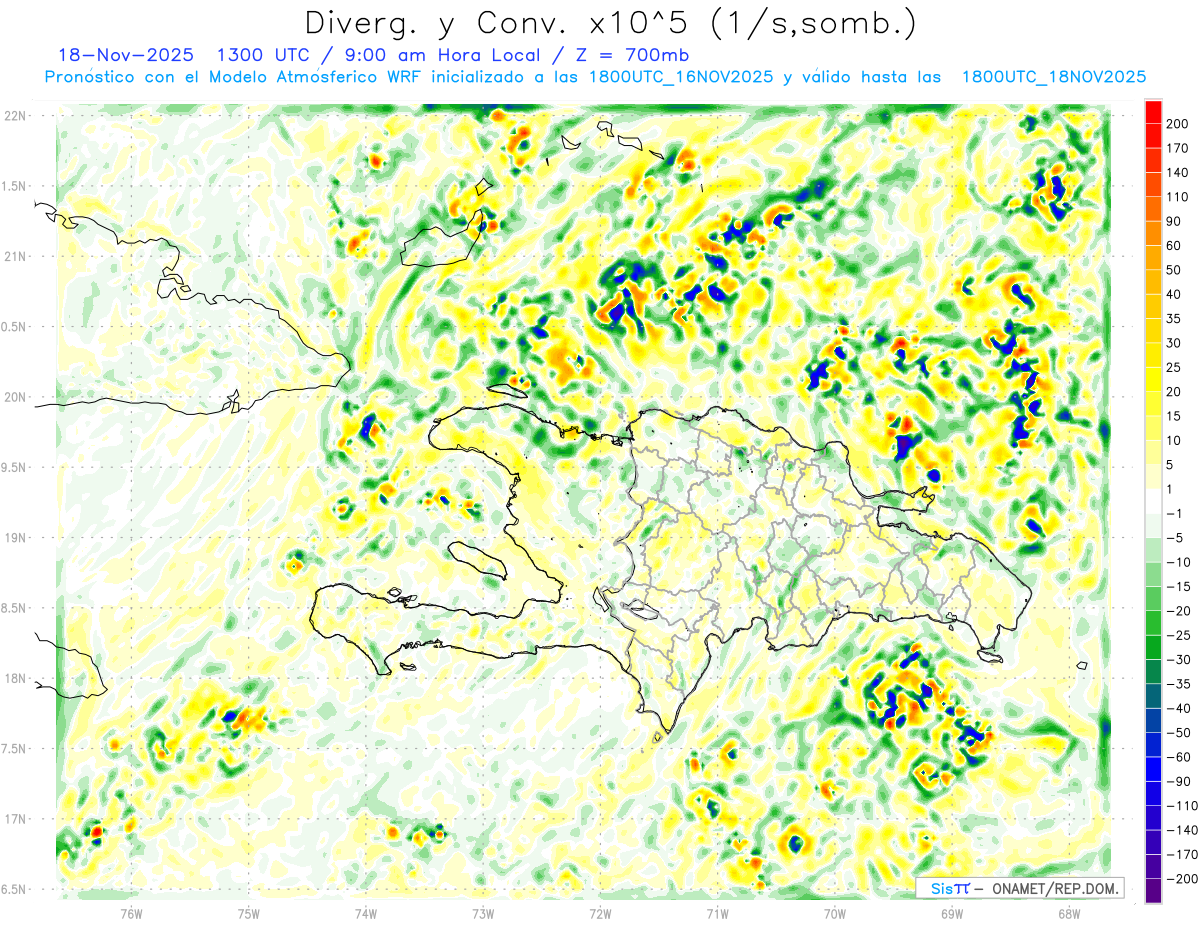The height and width of the screenshot is (927, 1200).
Task: Click the colorbar value "170"
Action: pos(1178,148)
